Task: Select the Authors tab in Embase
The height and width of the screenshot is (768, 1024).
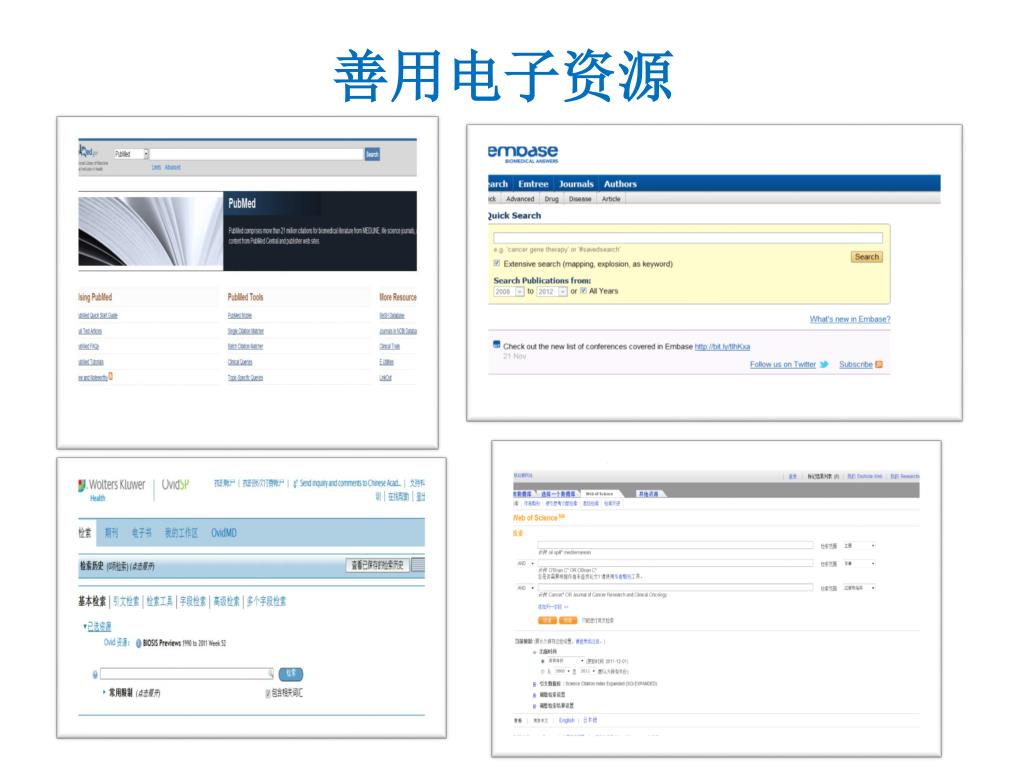Action: click(x=620, y=184)
